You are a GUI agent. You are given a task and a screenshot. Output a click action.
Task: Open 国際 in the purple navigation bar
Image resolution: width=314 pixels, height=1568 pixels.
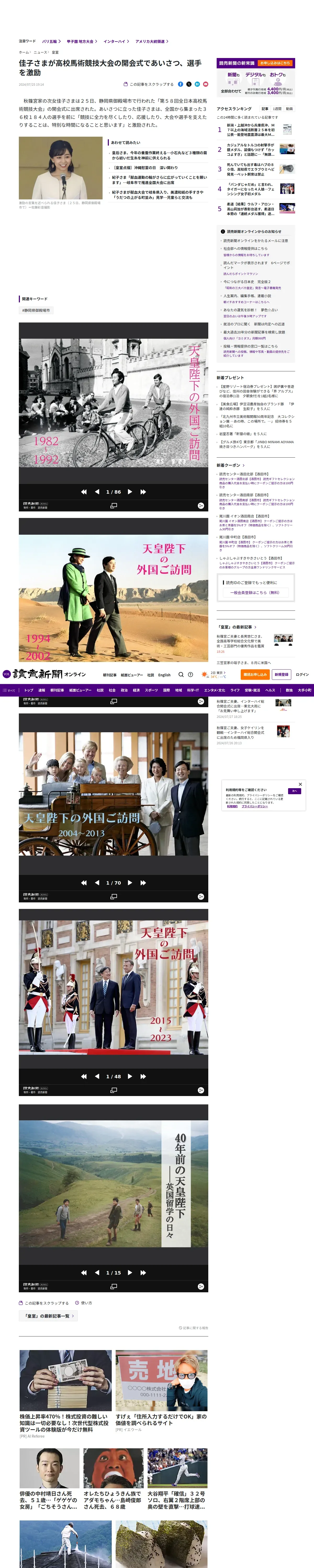coord(166,690)
